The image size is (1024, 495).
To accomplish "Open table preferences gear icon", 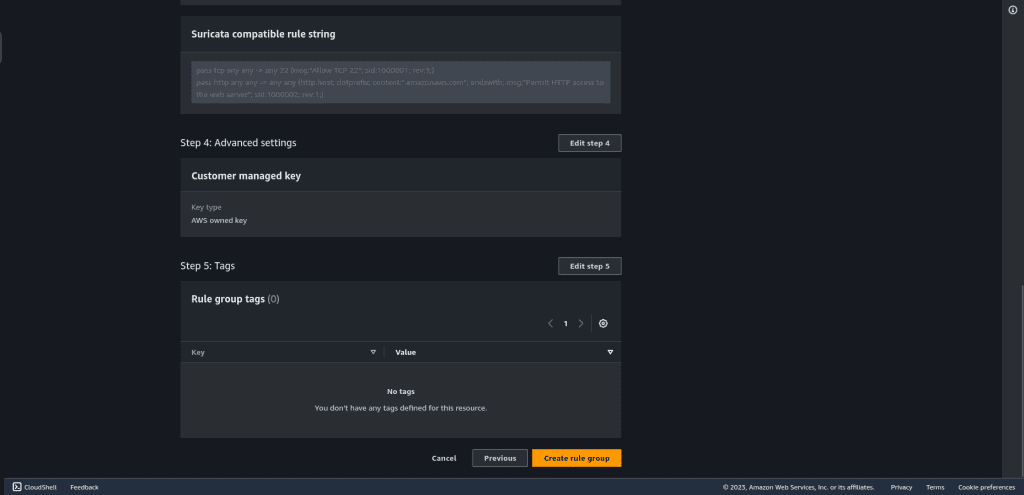I will pyautogui.click(x=603, y=323).
